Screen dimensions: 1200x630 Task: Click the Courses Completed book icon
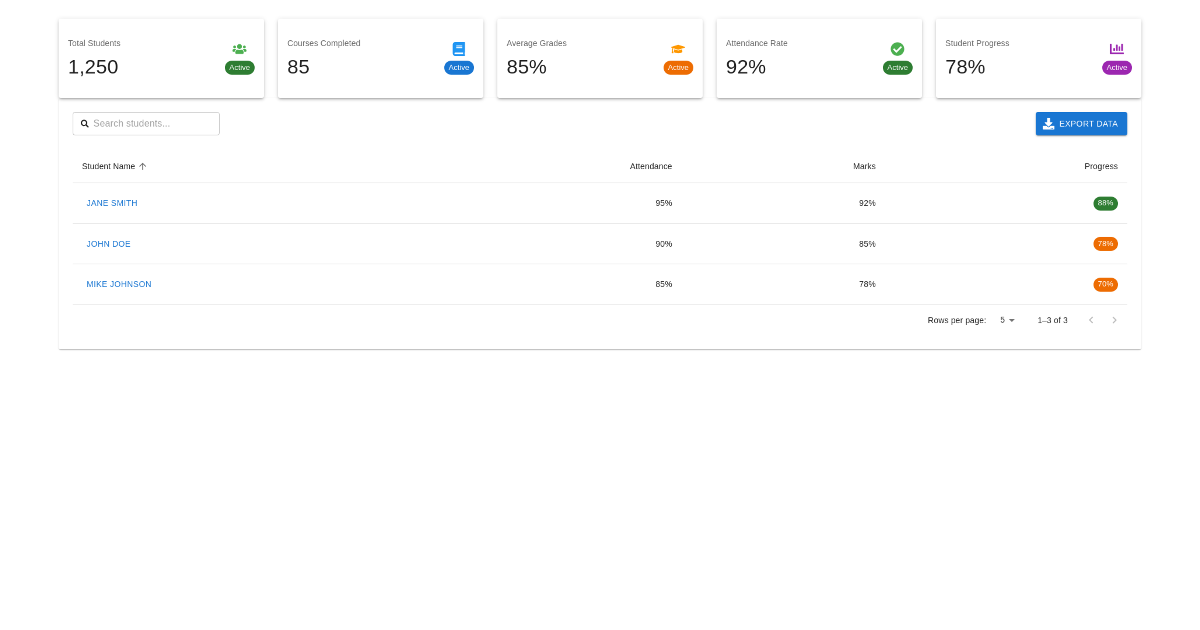(x=458, y=48)
